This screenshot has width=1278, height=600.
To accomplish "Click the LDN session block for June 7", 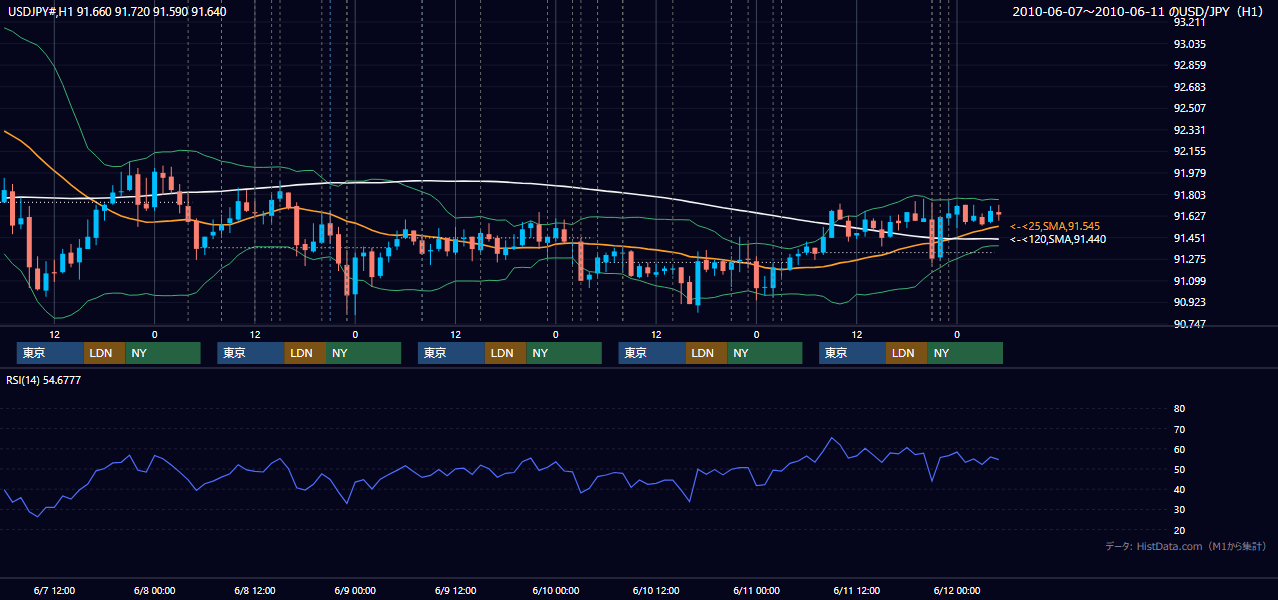I will click(104, 353).
